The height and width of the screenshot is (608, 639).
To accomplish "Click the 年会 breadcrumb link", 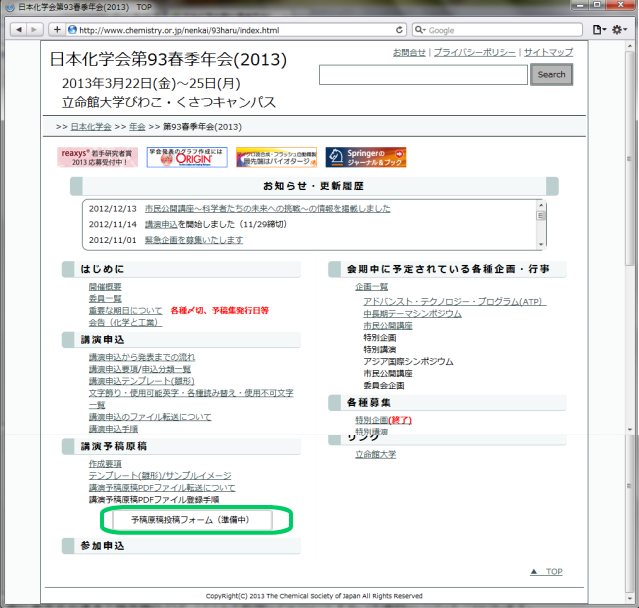I will (137, 127).
